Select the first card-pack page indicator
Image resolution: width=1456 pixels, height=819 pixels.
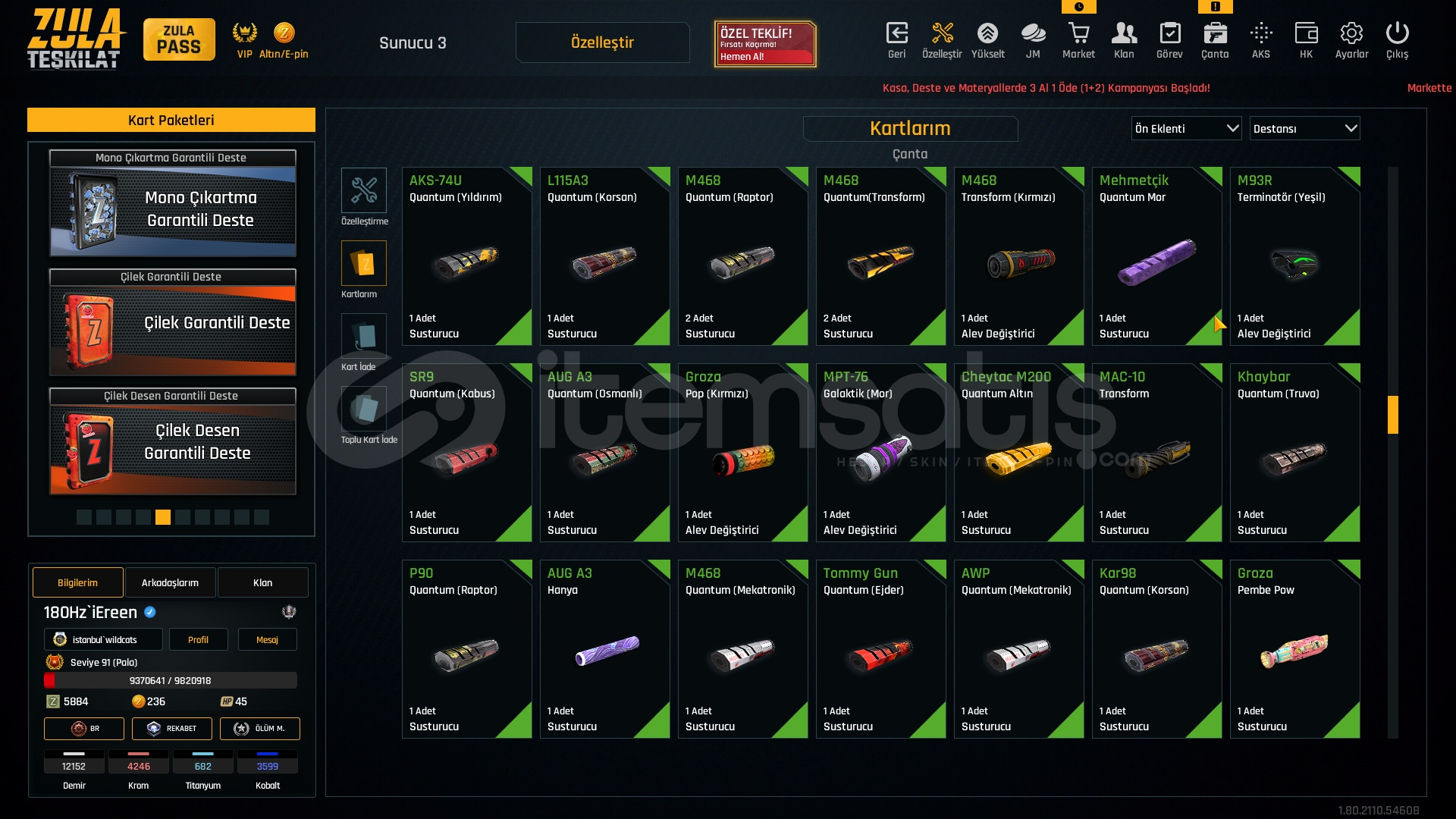84,517
